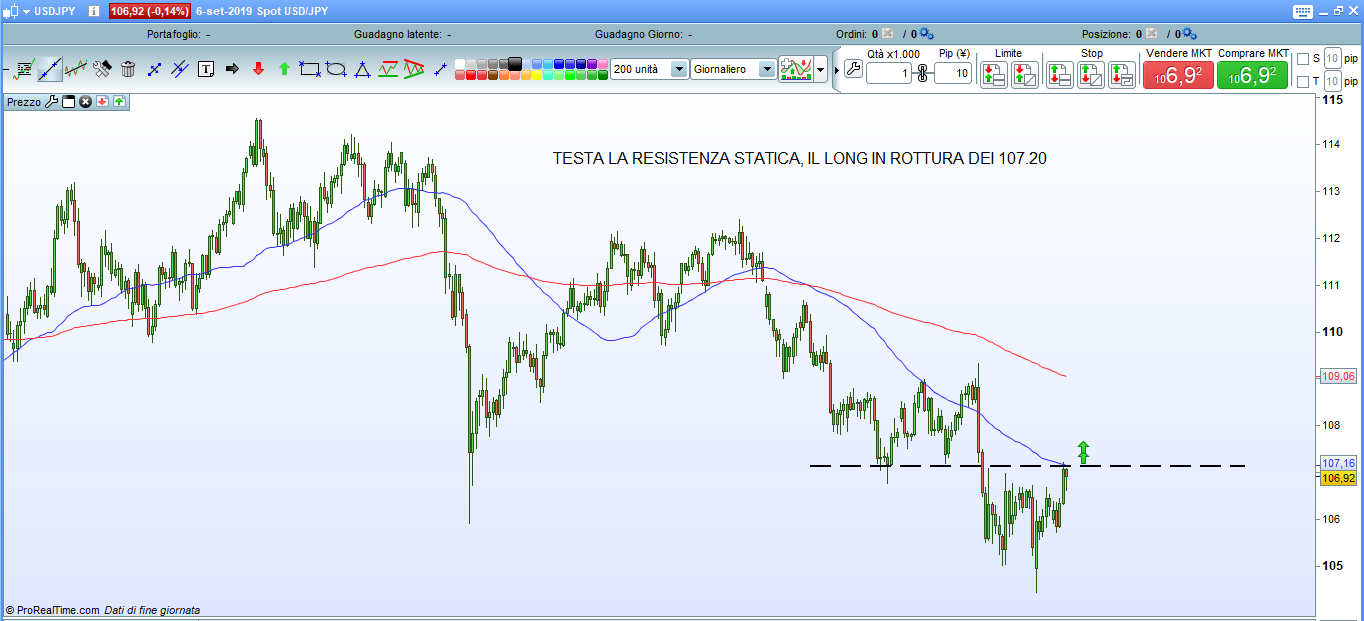Enable the S stop pip checkbox

[x=1303, y=59]
